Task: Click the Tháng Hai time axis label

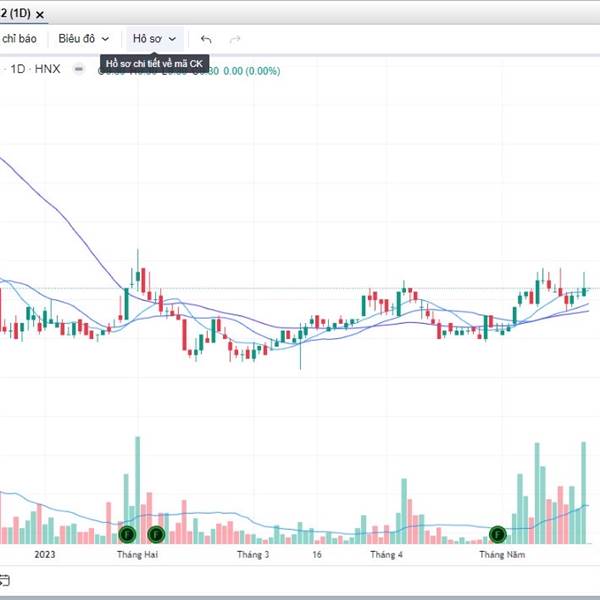Action: click(137, 554)
